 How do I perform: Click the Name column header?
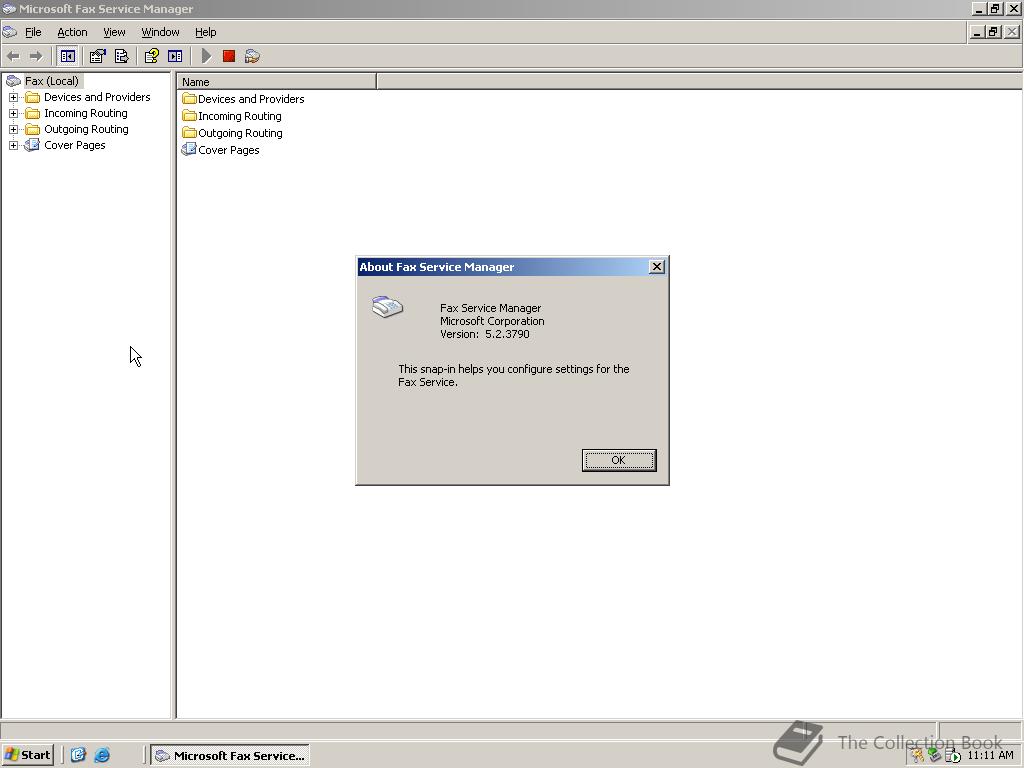point(276,82)
